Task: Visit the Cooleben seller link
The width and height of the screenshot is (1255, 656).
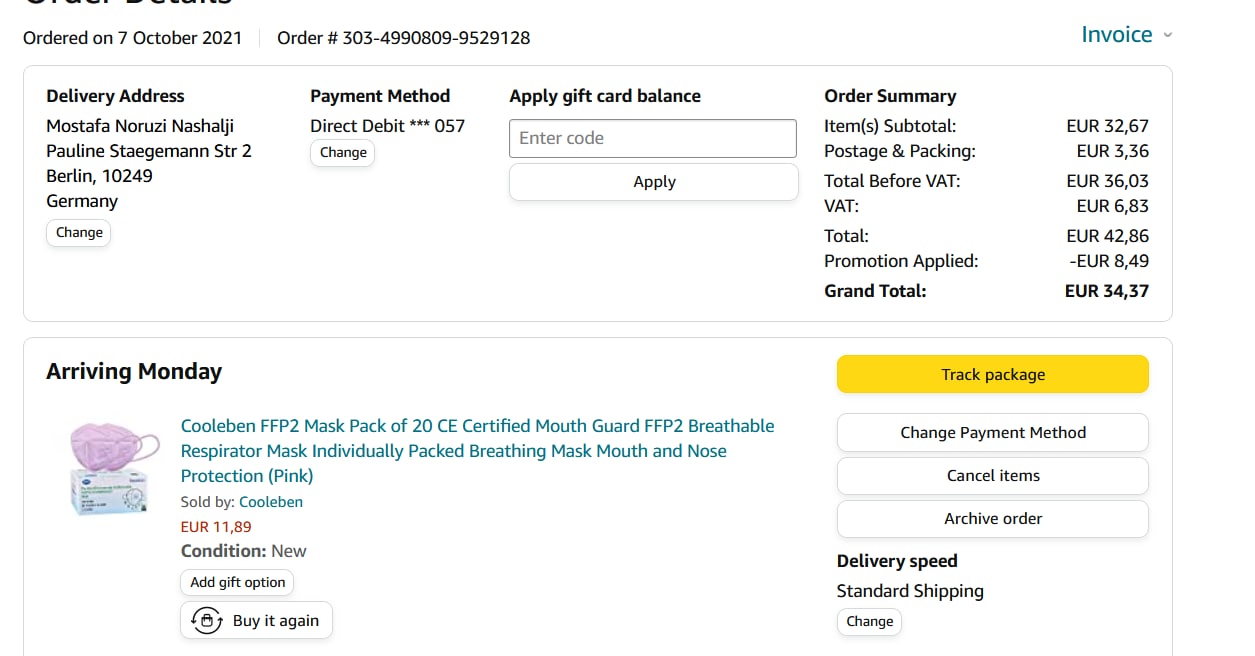Action: pos(270,502)
